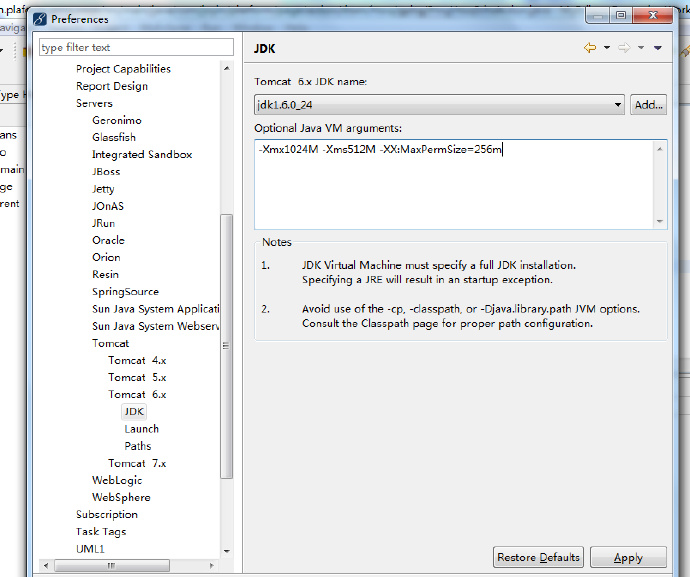Minimize the Preferences dialog
Image resolution: width=690 pixels, height=577 pixels.
pyautogui.click(x=598, y=16)
